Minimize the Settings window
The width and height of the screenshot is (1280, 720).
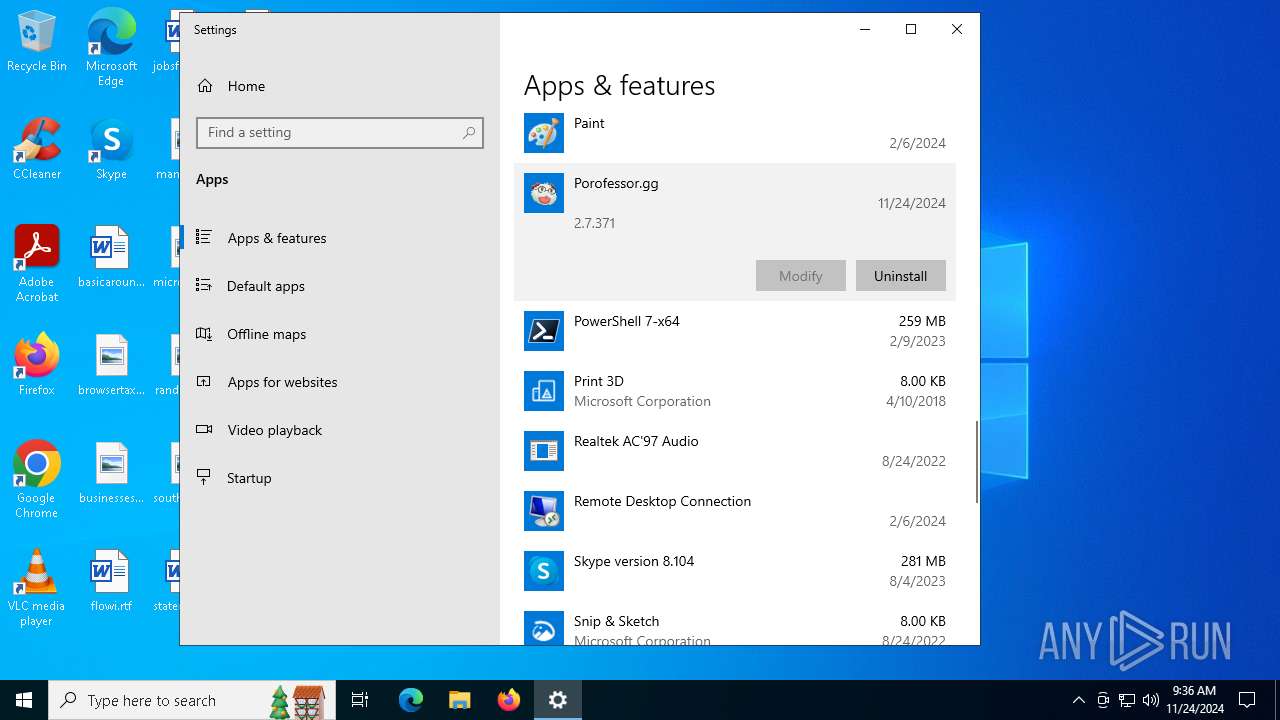click(x=865, y=30)
